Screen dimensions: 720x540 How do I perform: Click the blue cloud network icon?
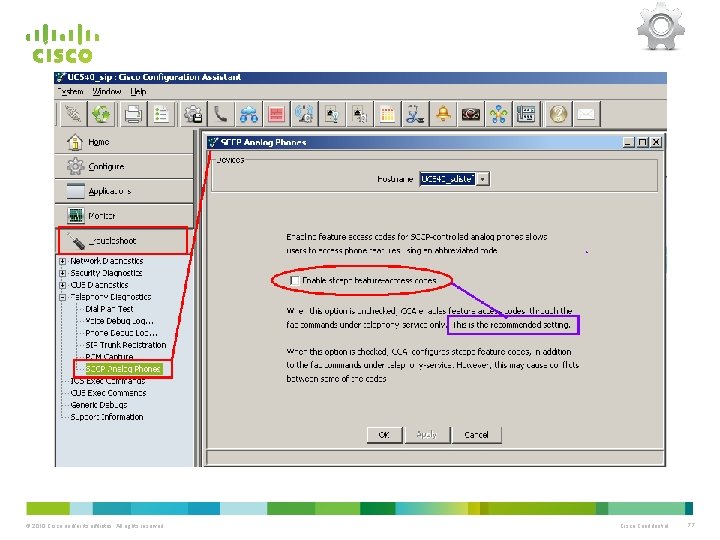pyautogui.click(x=248, y=114)
